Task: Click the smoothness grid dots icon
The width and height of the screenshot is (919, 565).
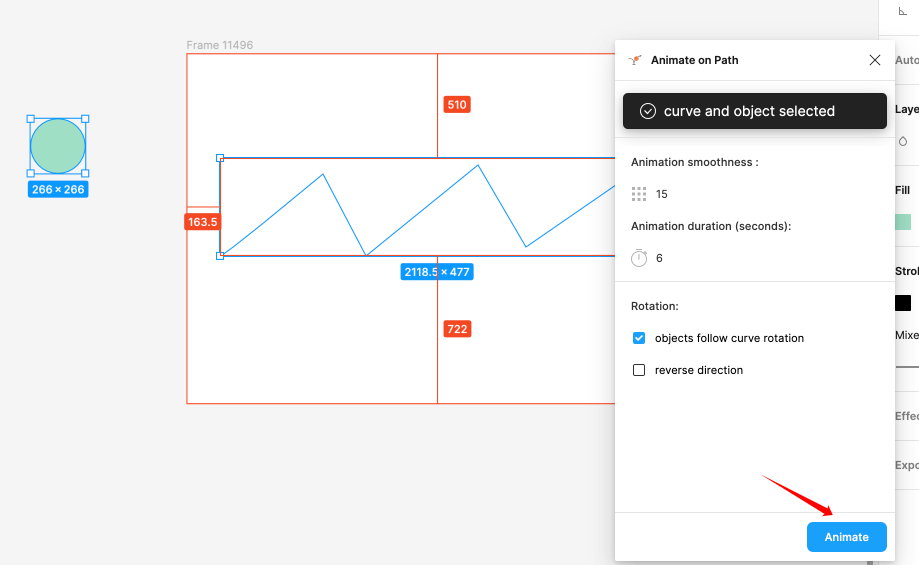Action: 639,194
